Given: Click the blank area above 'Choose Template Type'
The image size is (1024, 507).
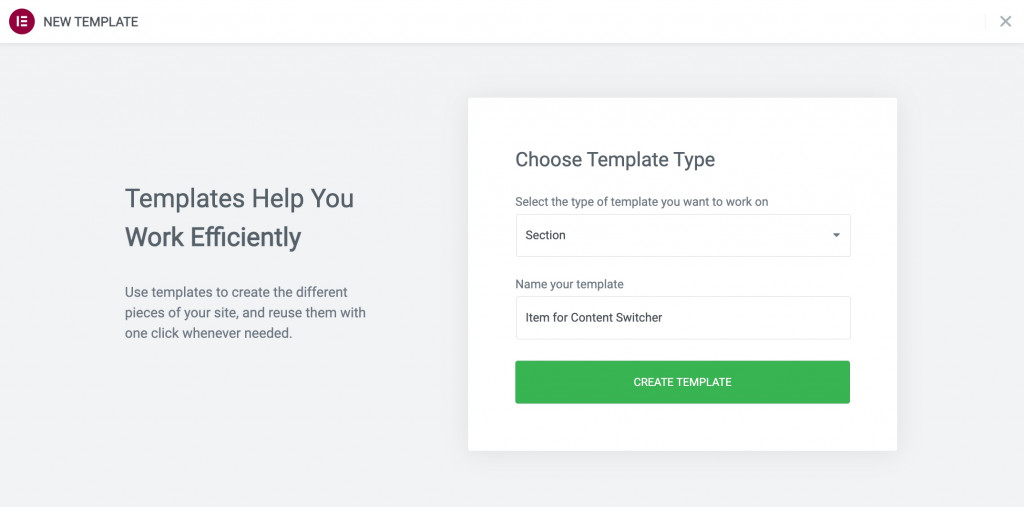Looking at the screenshot, I should pos(682,123).
